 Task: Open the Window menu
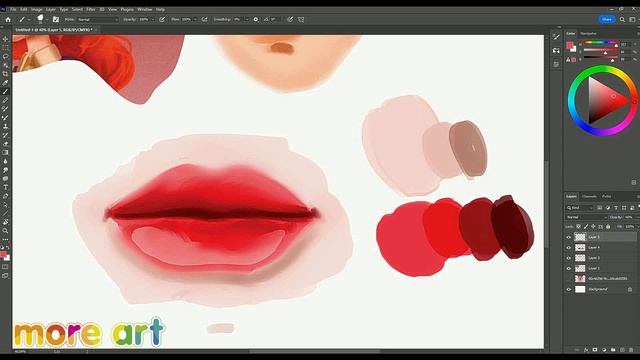[144, 9]
